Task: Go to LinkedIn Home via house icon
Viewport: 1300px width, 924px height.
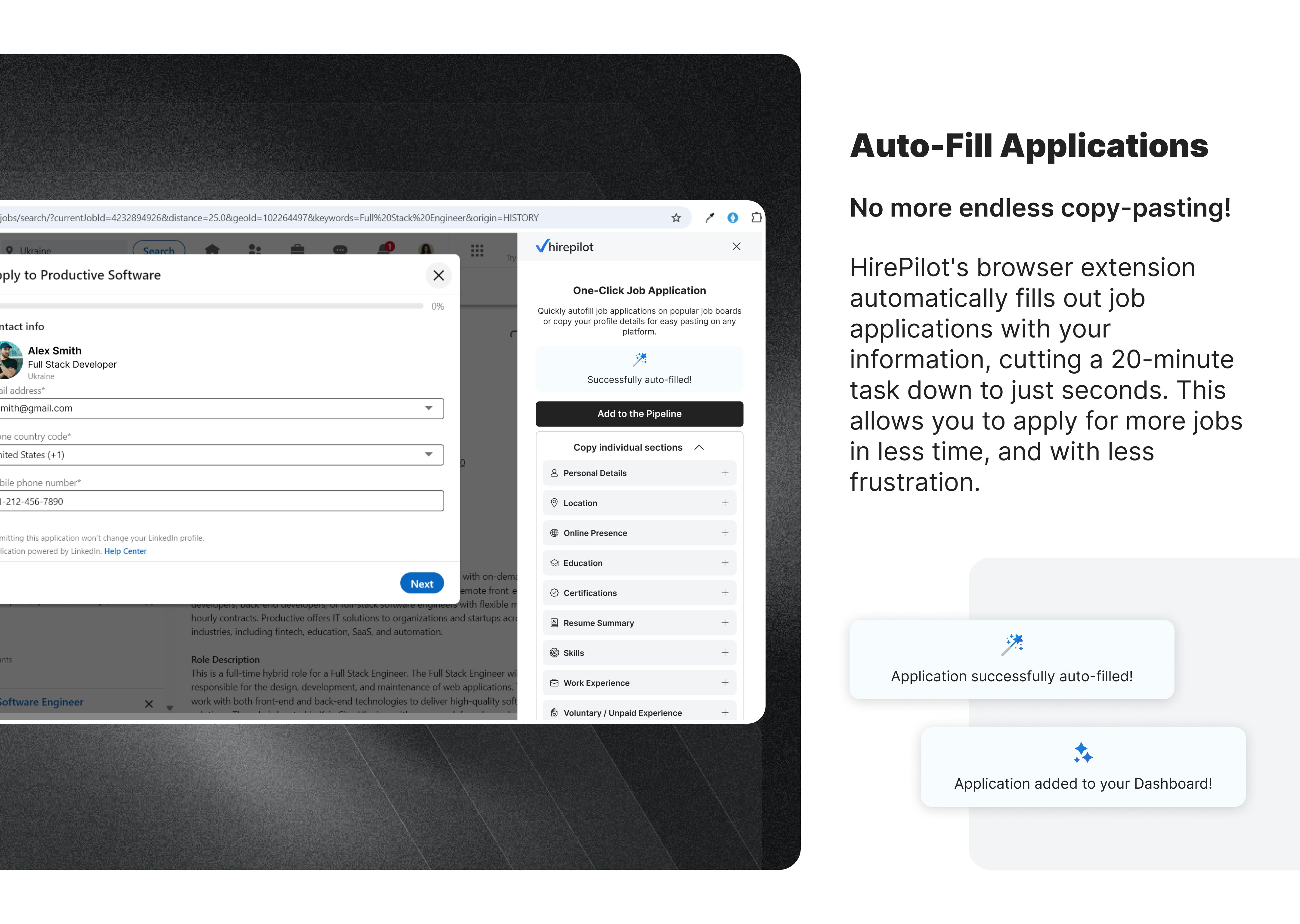Action: pyautogui.click(x=212, y=250)
